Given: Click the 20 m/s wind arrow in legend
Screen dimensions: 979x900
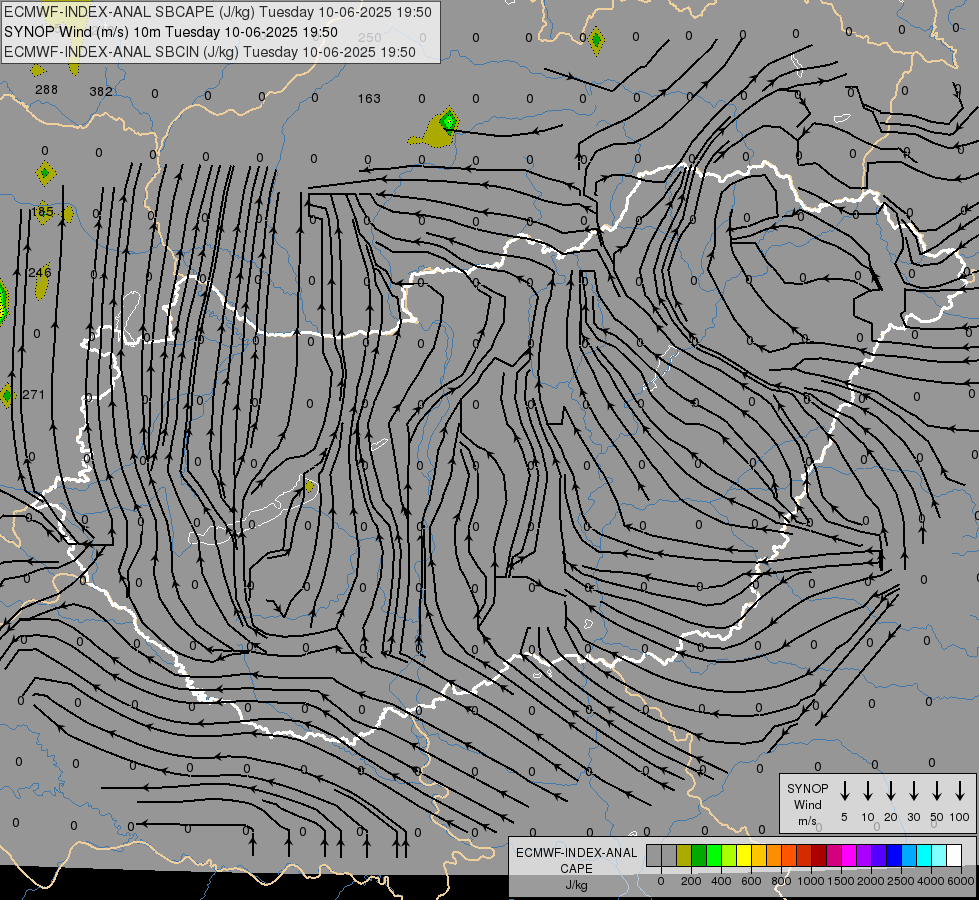Looking at the screenshot, I should (891, 790).
